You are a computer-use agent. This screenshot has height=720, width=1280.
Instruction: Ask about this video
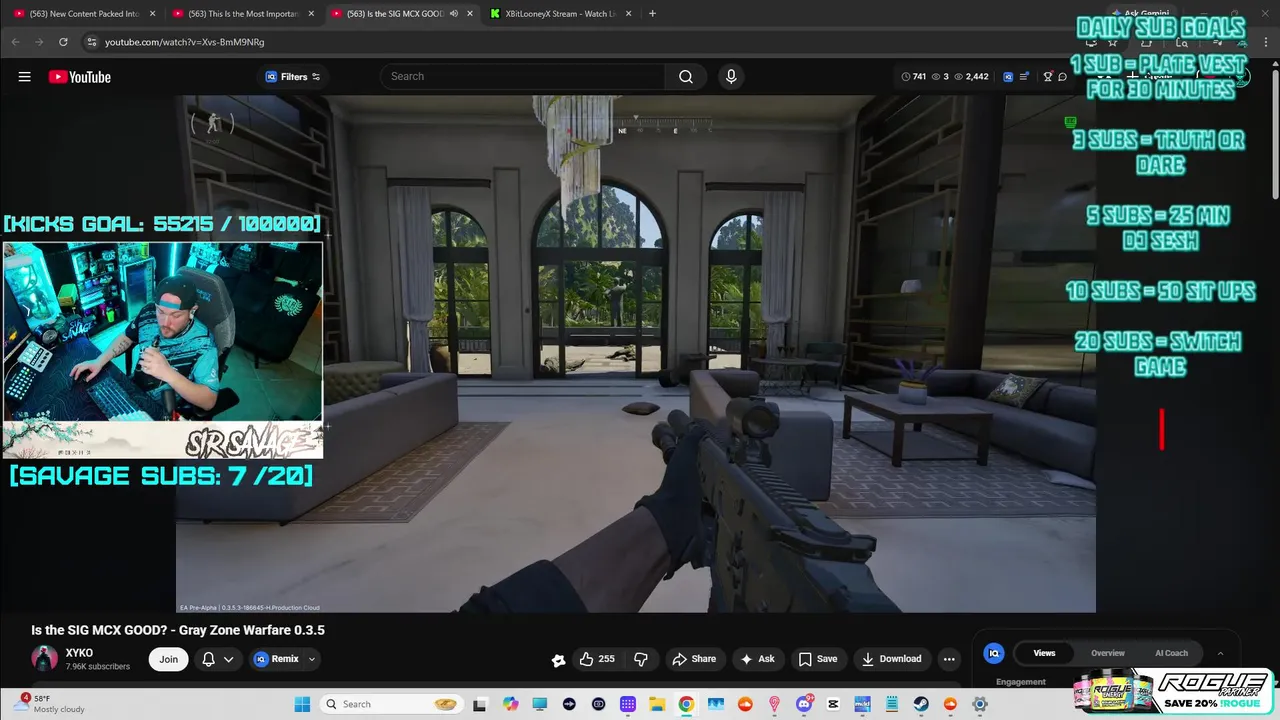tap(757, 659)
